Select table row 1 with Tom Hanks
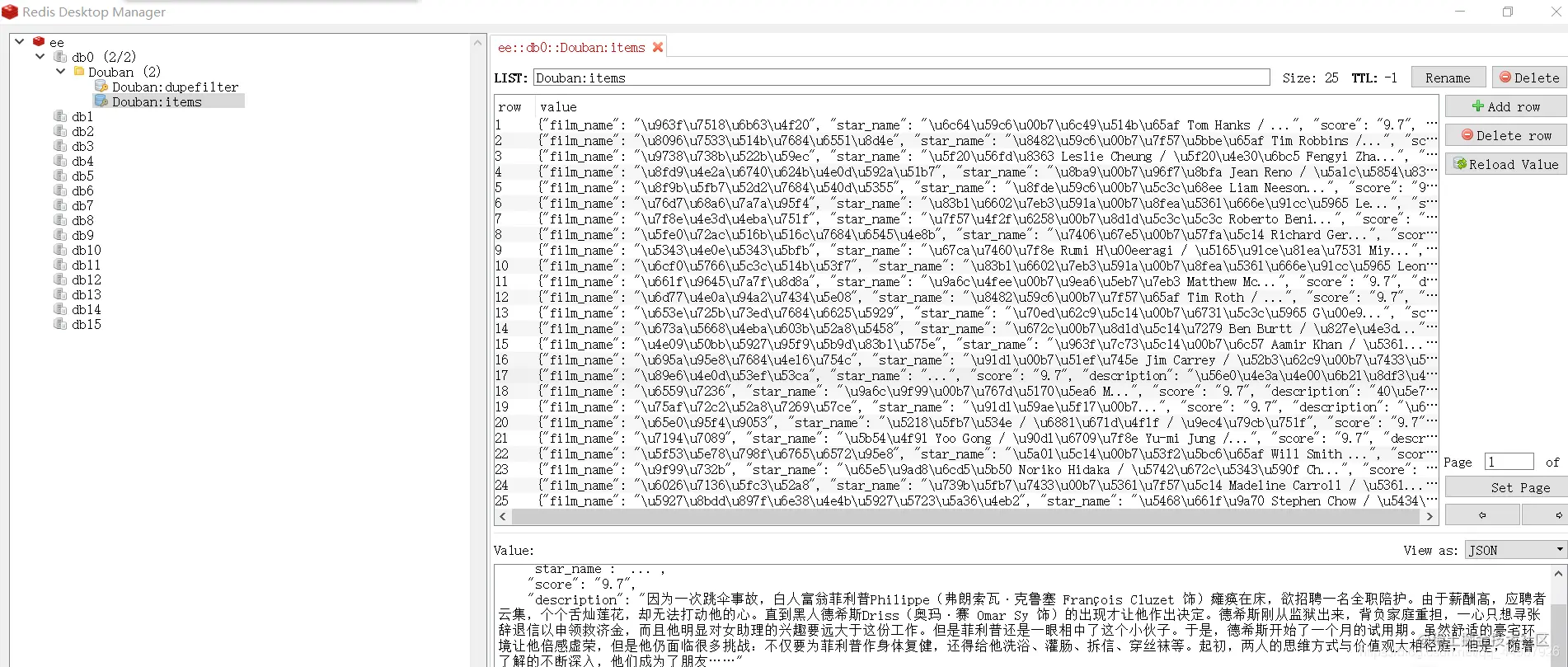Screen dimensions: 1568x667 [966, 125]
